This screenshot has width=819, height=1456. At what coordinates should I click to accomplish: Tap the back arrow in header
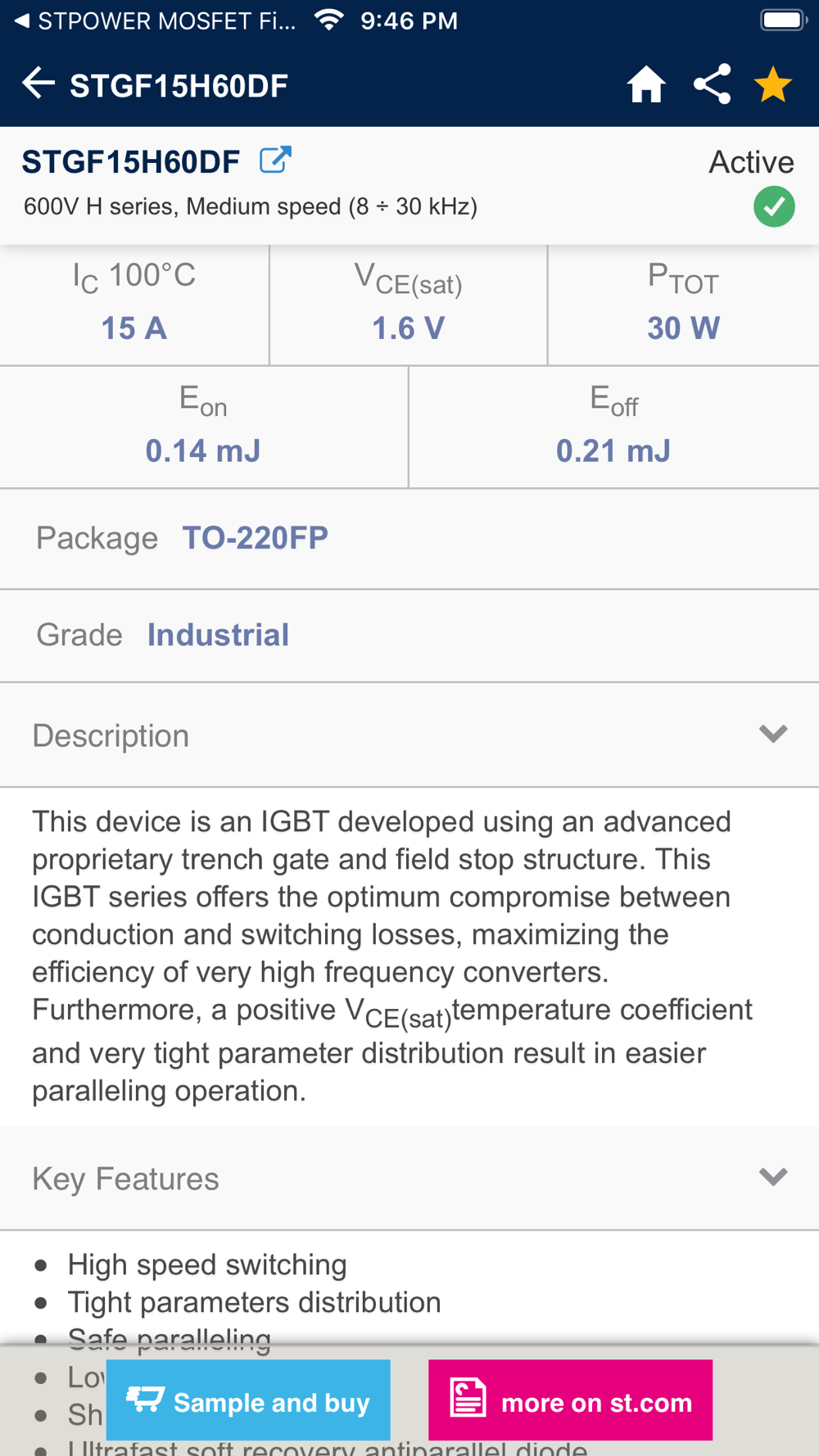click(38, 84)
